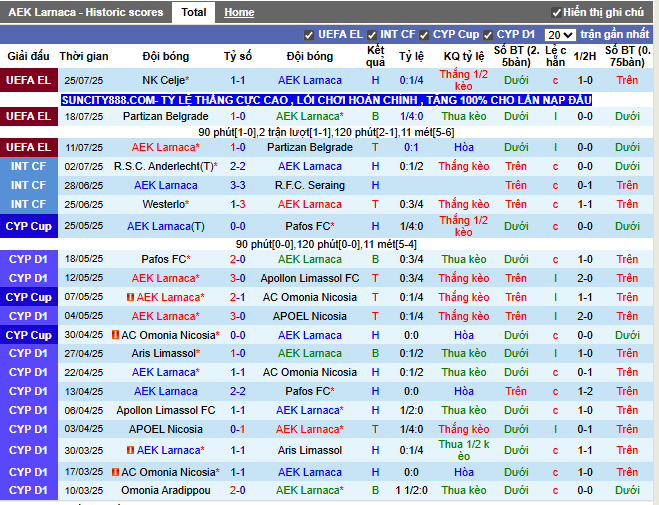
Task: Open Apollon Limassol FC in 12/05/25 row
Action: pos(310,278)
